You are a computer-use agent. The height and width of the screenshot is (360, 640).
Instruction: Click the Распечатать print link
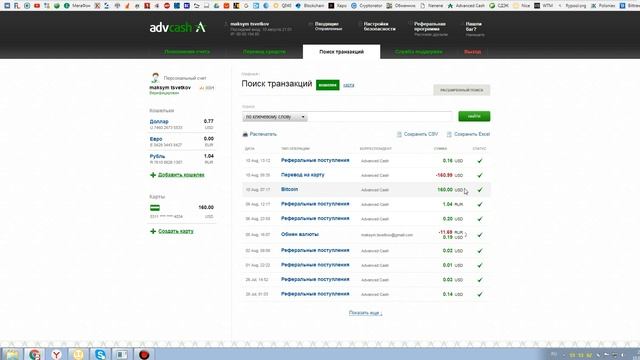pos(263,134)
